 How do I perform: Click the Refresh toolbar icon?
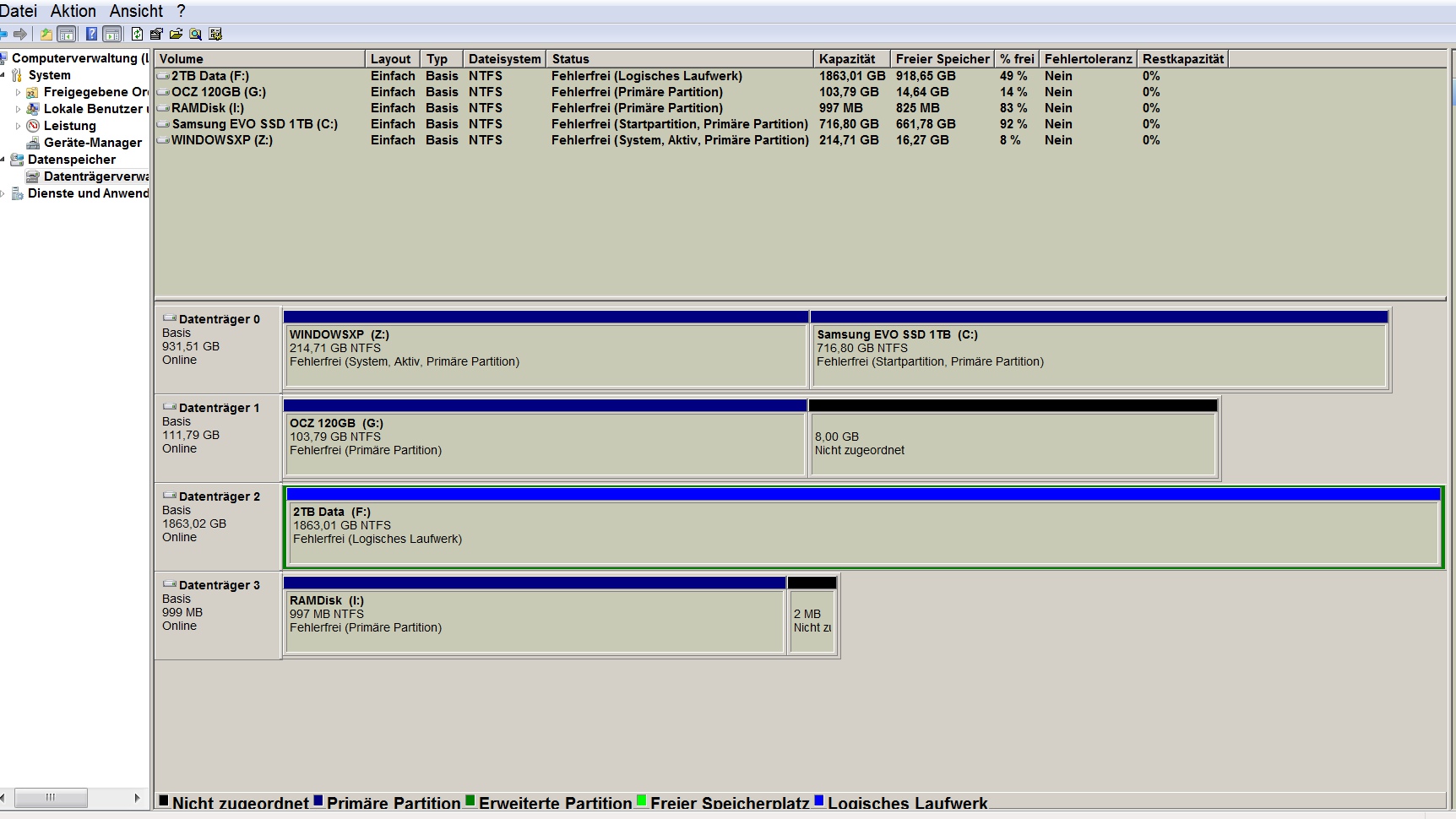point(137,34)
